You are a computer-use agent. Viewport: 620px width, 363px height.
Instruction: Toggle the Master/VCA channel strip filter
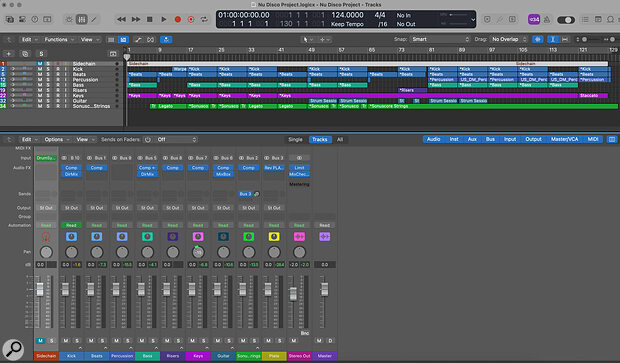point(564,139)
